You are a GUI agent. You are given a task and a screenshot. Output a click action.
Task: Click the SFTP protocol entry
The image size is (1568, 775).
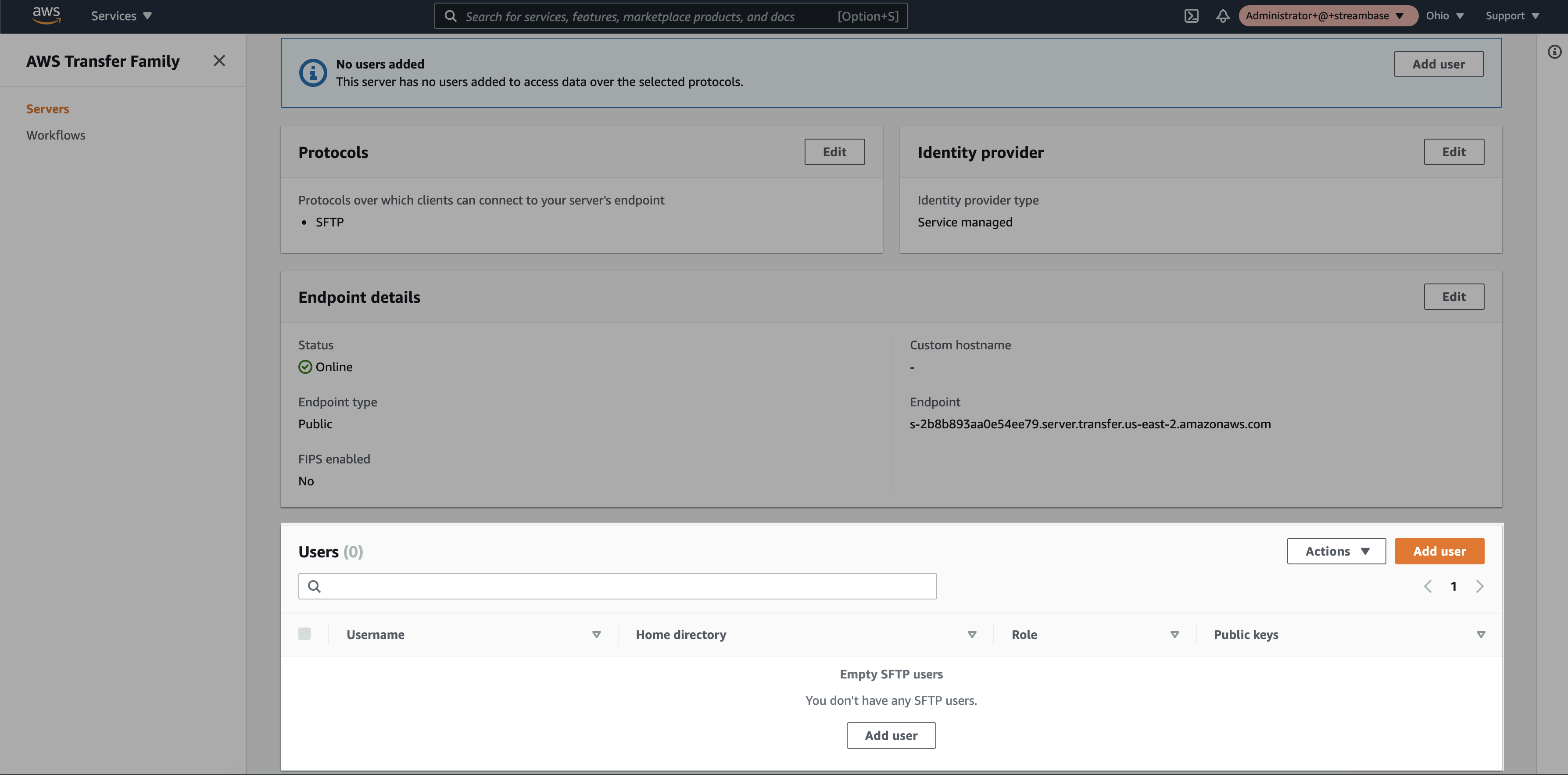coord(329,222)
